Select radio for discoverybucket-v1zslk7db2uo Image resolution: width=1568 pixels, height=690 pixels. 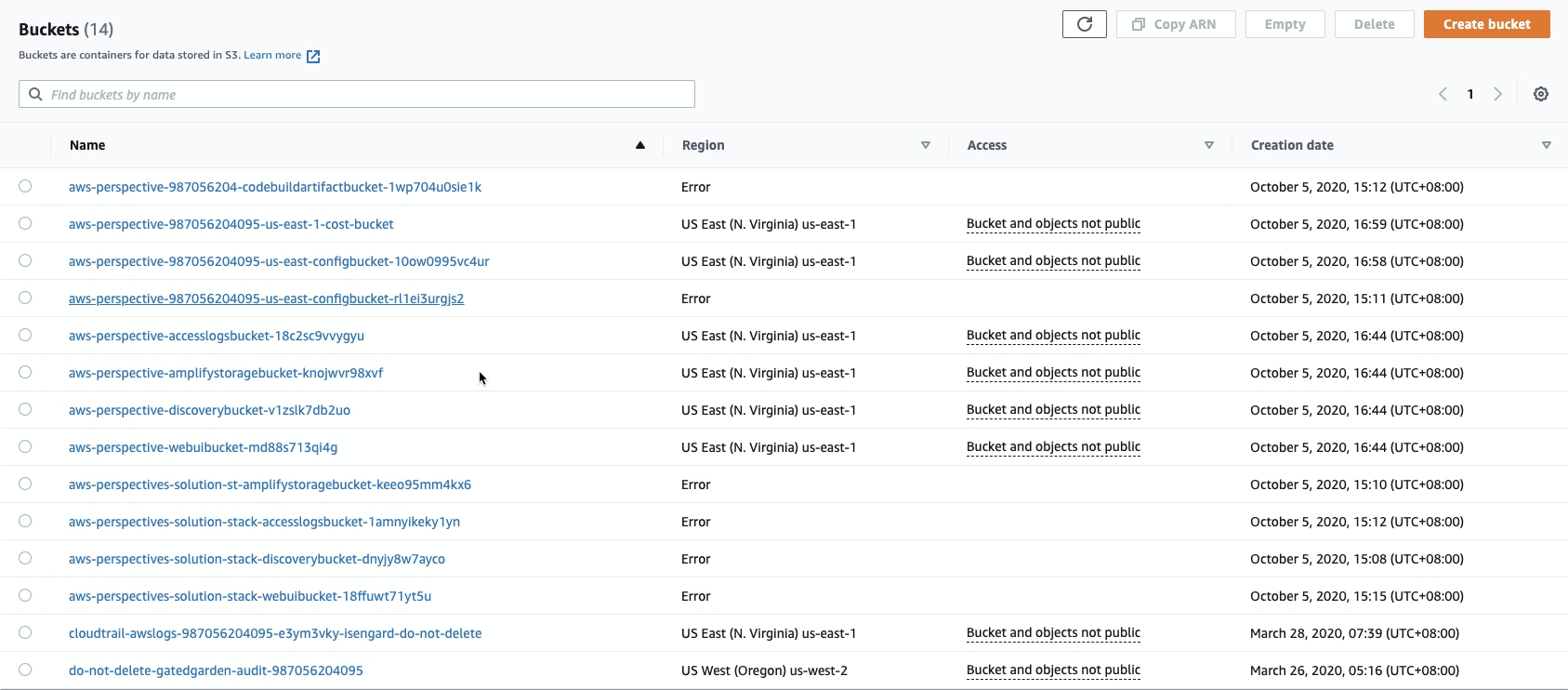pos(25,409)
